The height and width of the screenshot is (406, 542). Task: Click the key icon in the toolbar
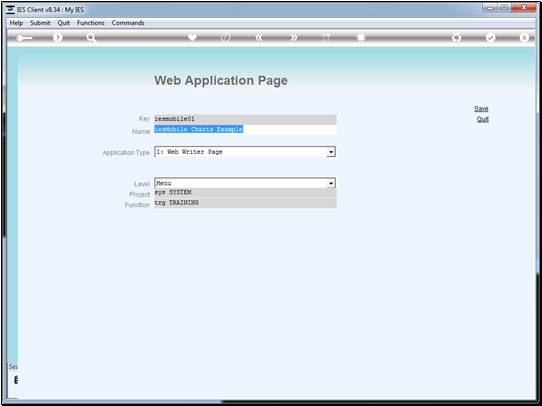point(24,38)
